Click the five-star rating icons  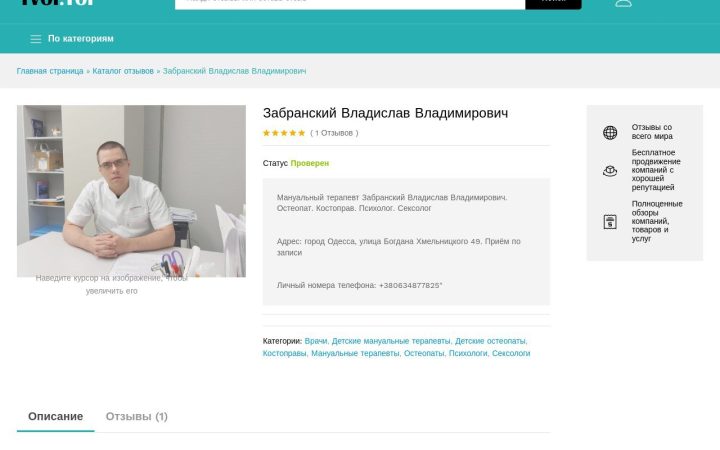284,133
